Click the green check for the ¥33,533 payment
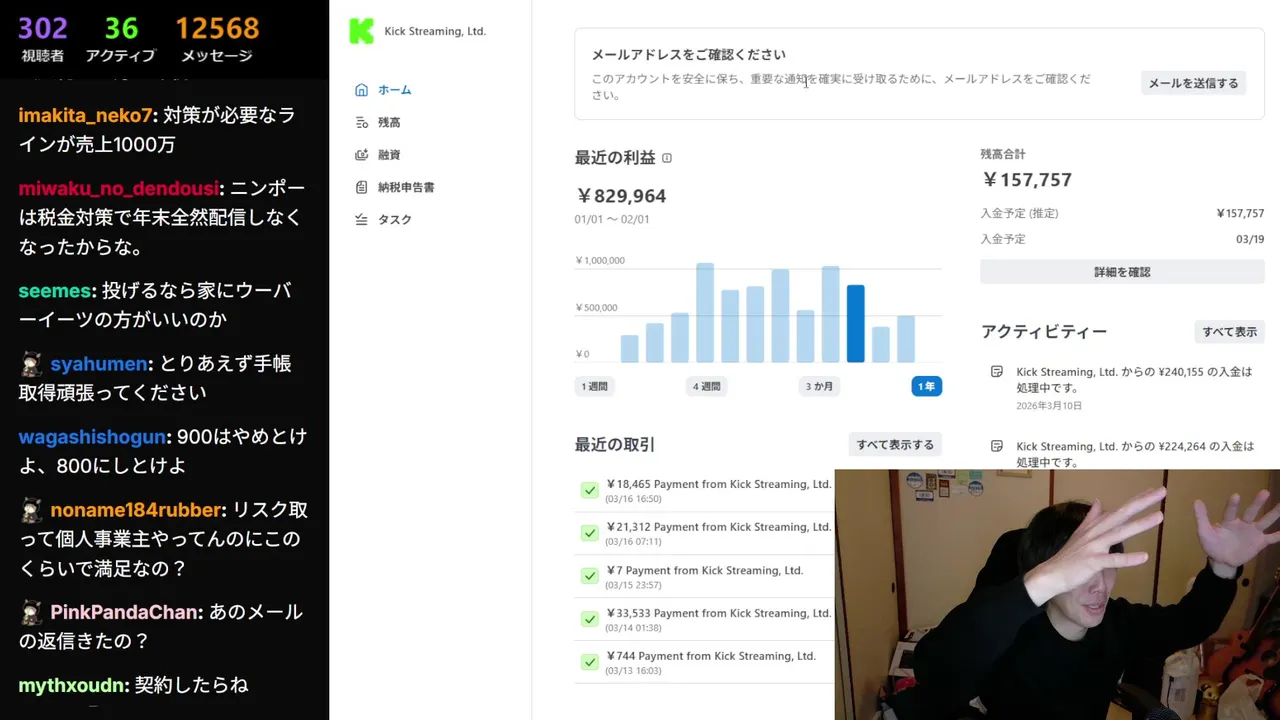 (590, 619)
